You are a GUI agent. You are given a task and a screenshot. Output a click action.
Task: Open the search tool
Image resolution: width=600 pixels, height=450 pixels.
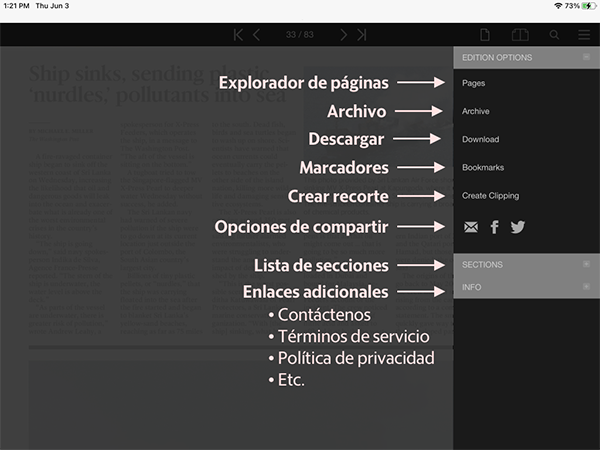(554, 35)
